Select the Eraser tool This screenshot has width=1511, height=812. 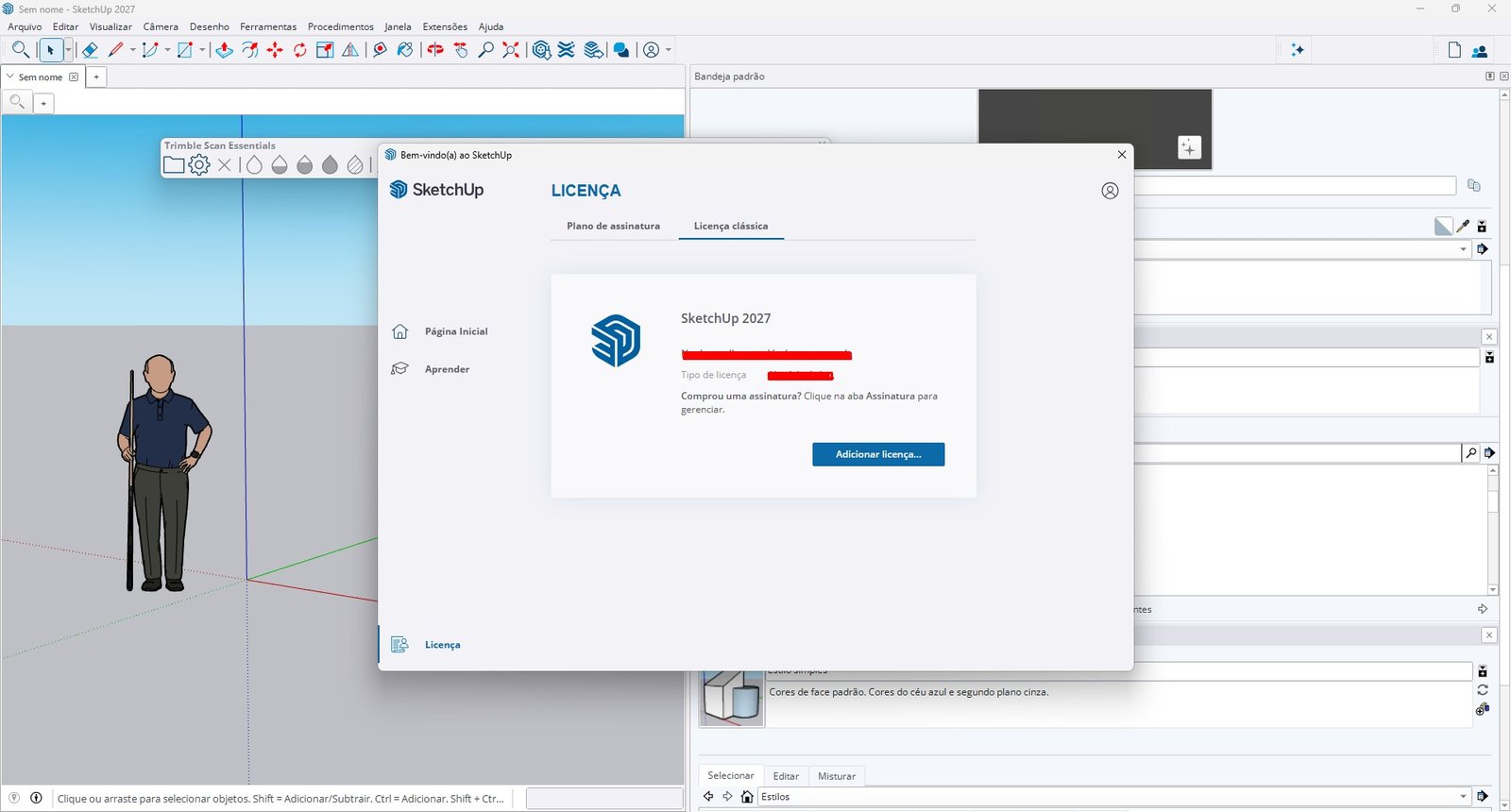pyautogui.click(x=90, y=50)
